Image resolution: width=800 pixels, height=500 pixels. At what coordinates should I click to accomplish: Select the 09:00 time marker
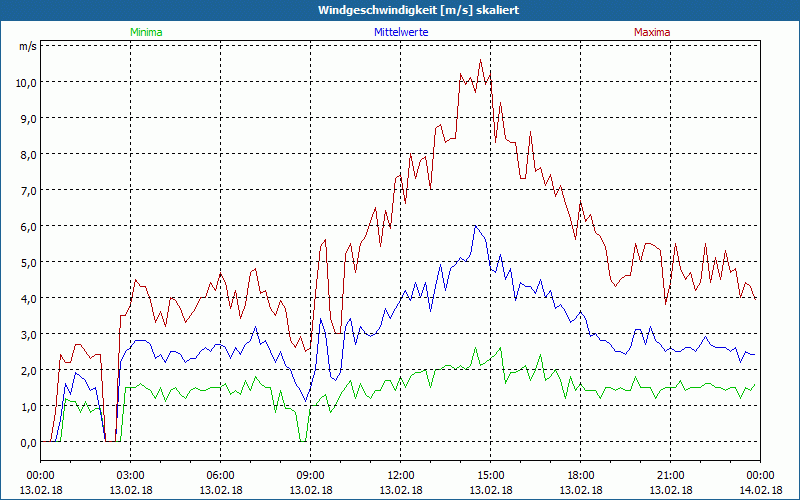(311, 475)
